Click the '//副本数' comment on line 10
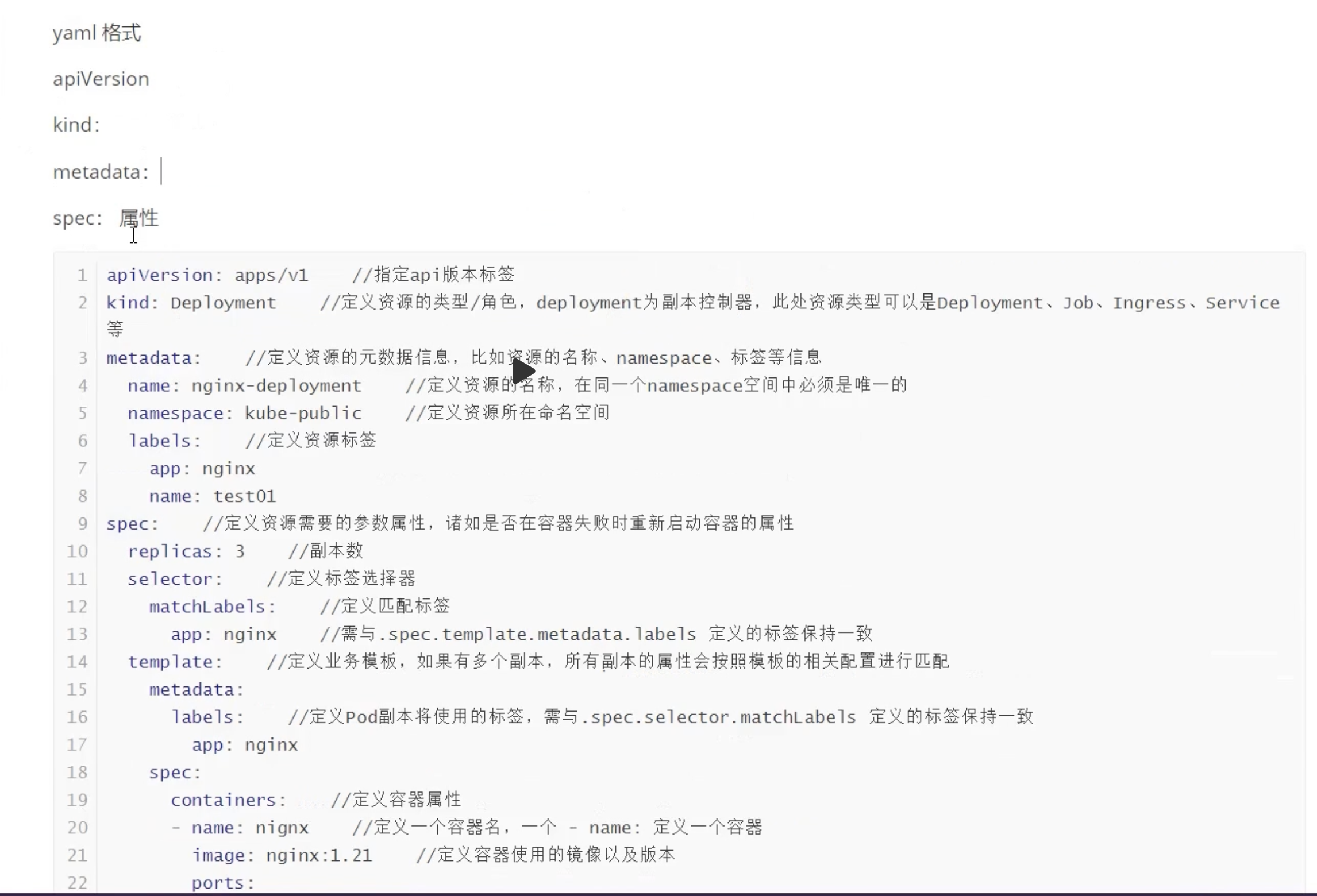Screen dimensions: 1317x896 pyautogui.click(x=326, y=551)
